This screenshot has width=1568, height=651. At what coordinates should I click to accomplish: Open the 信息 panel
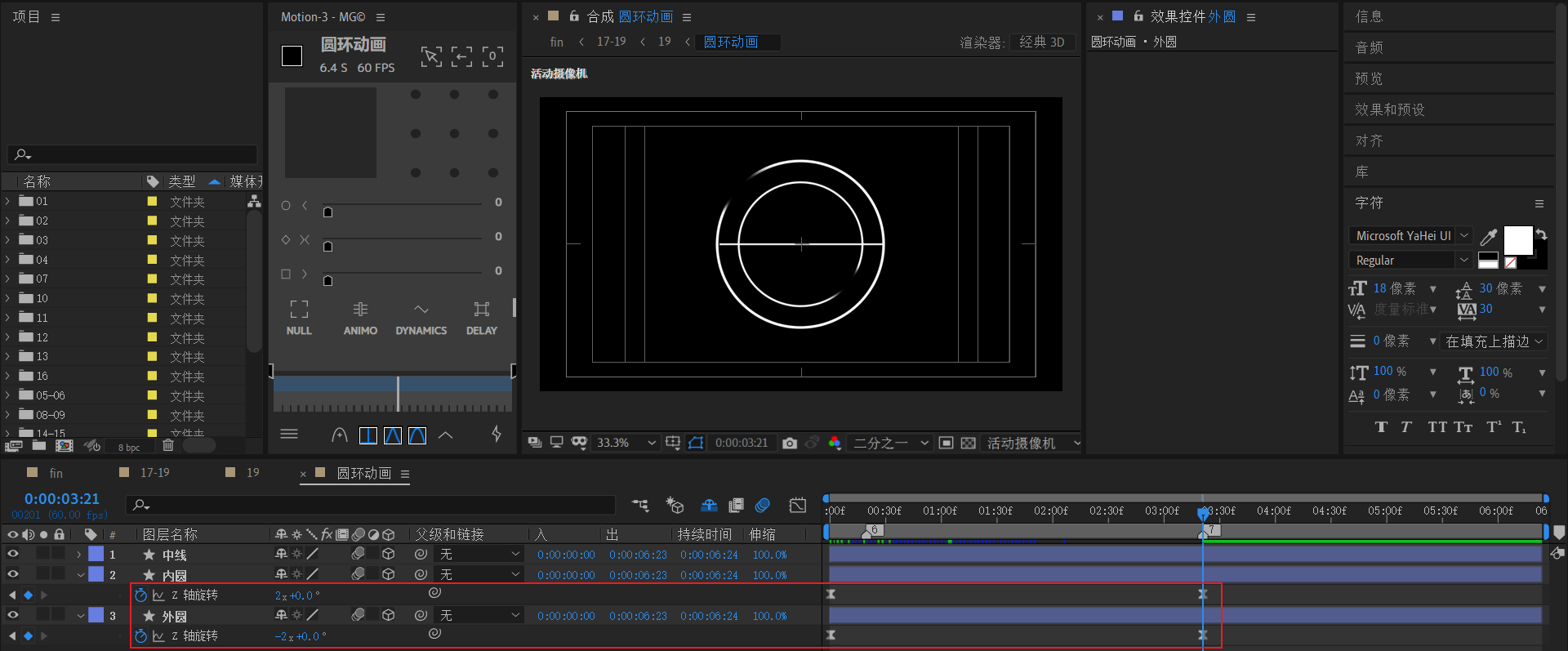[x=1370, y=16]
